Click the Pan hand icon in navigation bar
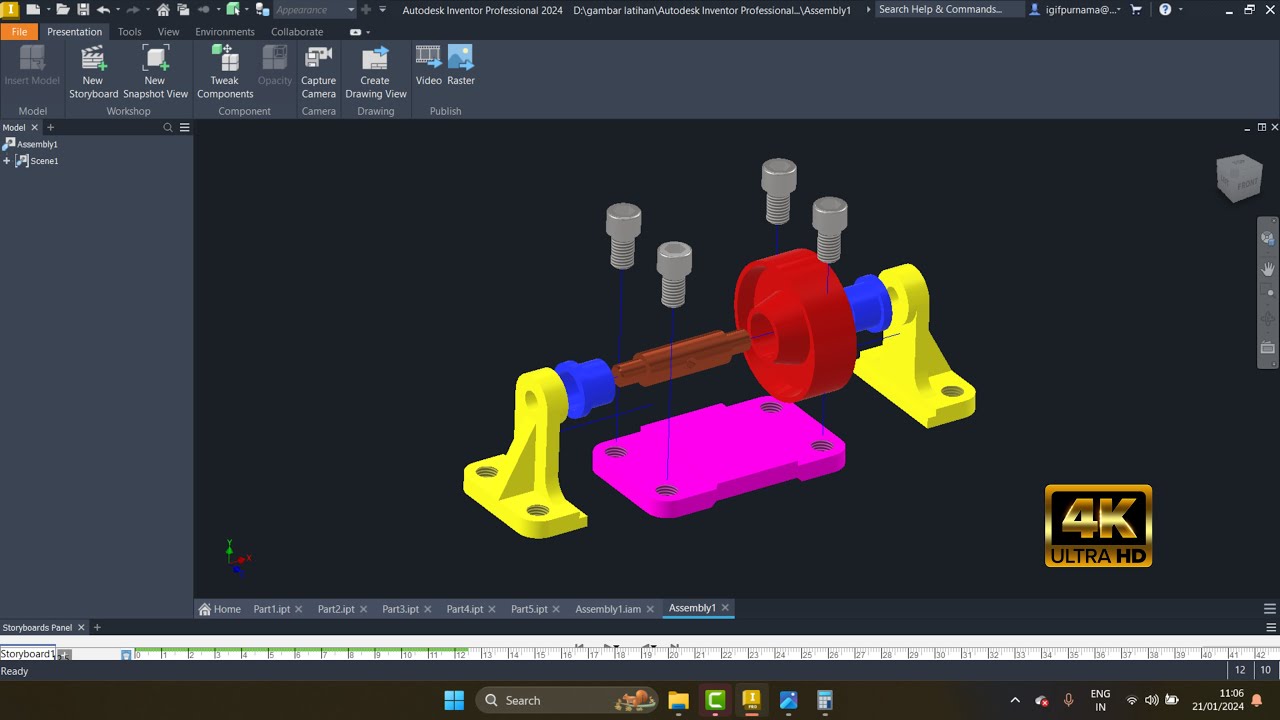Screen dimensions: 1280x720 click(1268, 268)
